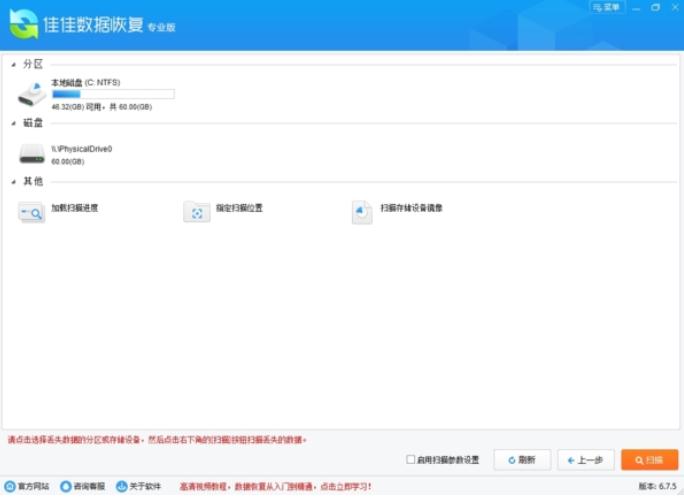Viewport: 684px width, 499px height.
Task: Click the version 6.7.5 text
Action: tap(657, 486)
